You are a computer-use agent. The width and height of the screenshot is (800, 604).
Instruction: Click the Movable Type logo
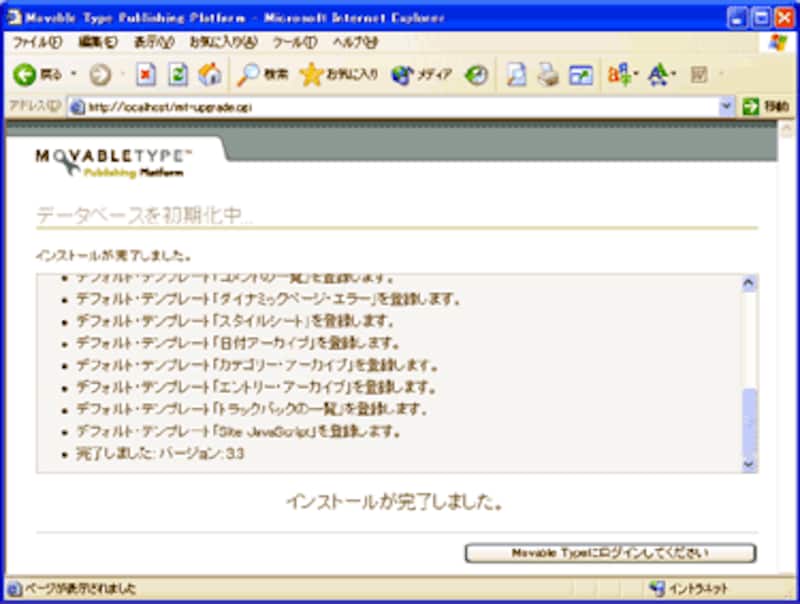coord(115,158)
